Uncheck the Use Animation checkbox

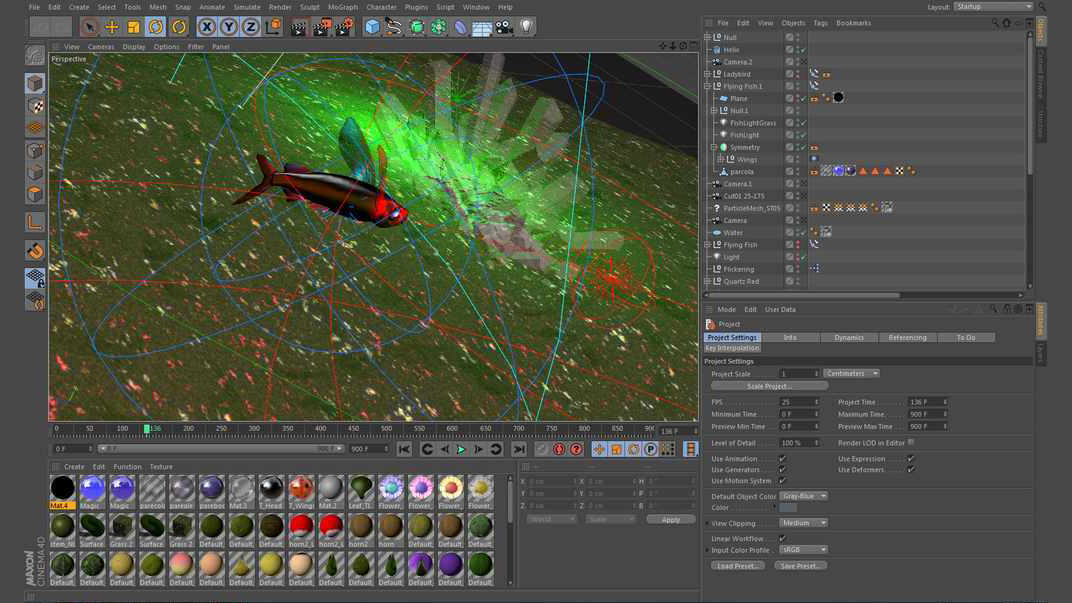[782, 459]
